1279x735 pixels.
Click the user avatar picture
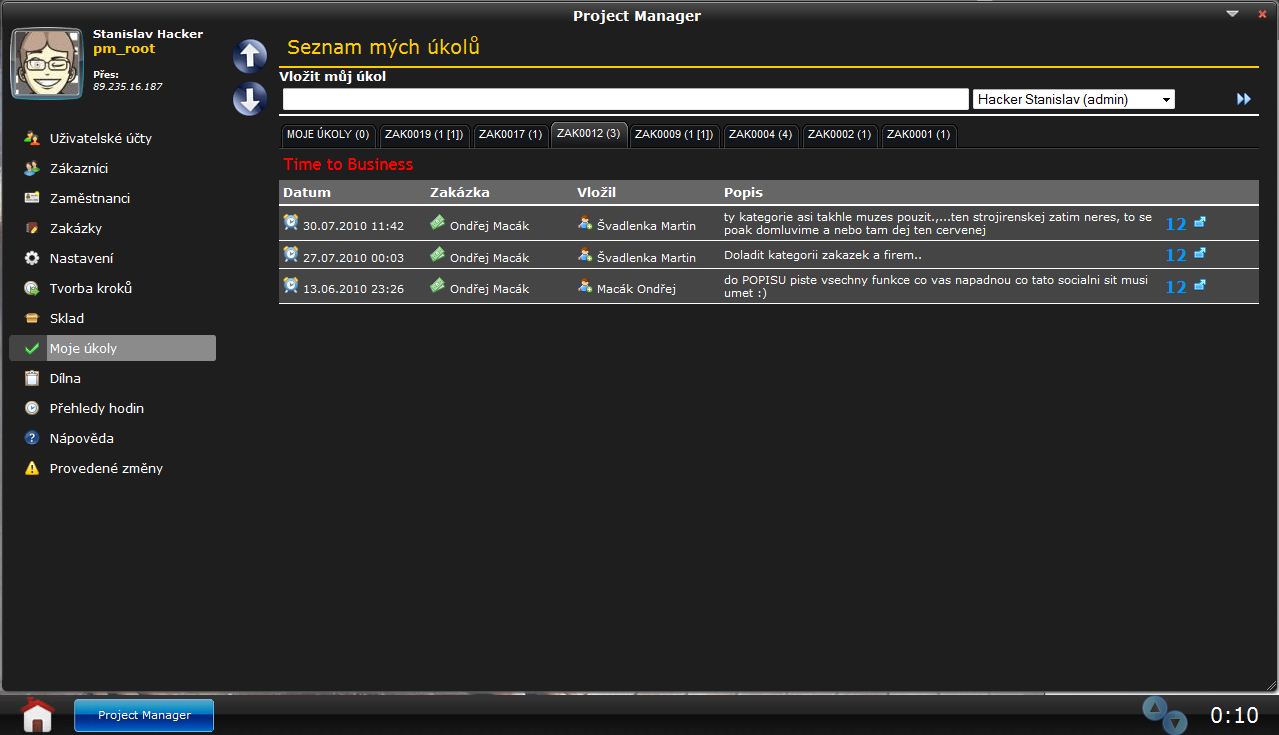point(47,63)
